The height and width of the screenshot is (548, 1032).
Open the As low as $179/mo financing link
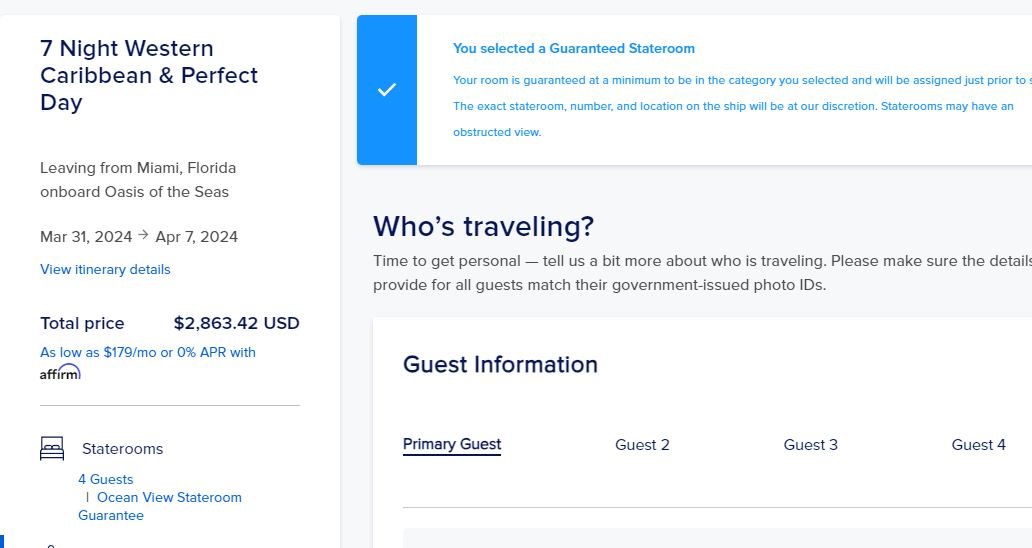tap(148, 352)
